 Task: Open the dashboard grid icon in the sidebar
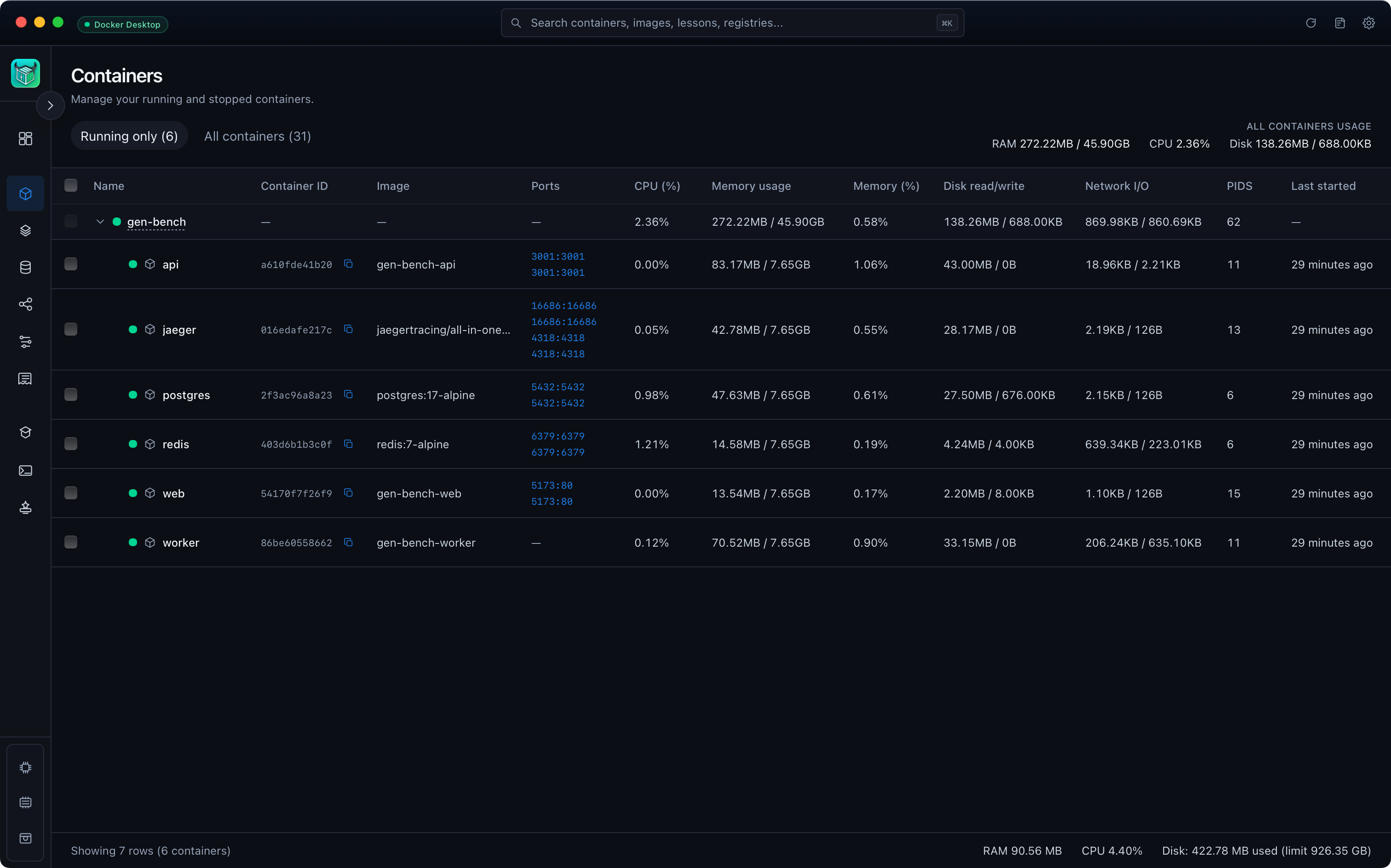tap(25, 138)
